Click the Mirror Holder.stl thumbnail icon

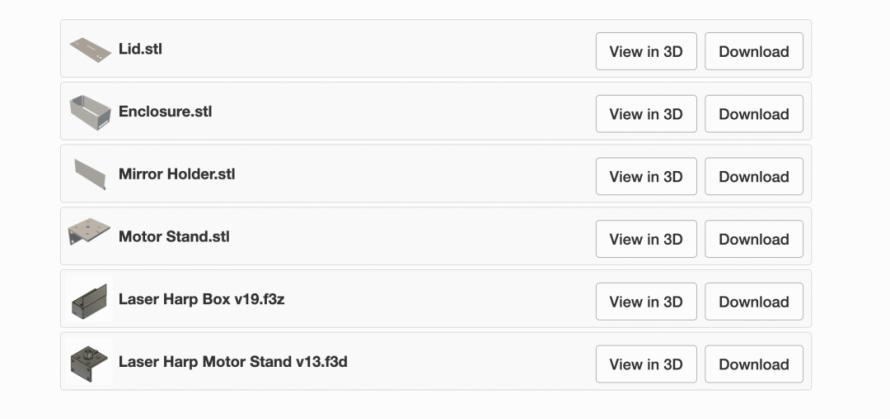(90, 174)
